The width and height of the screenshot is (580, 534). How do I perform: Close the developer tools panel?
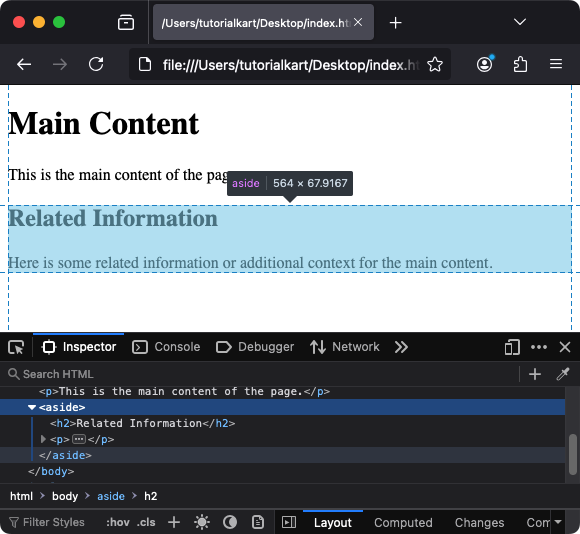[x=565, y=347]
